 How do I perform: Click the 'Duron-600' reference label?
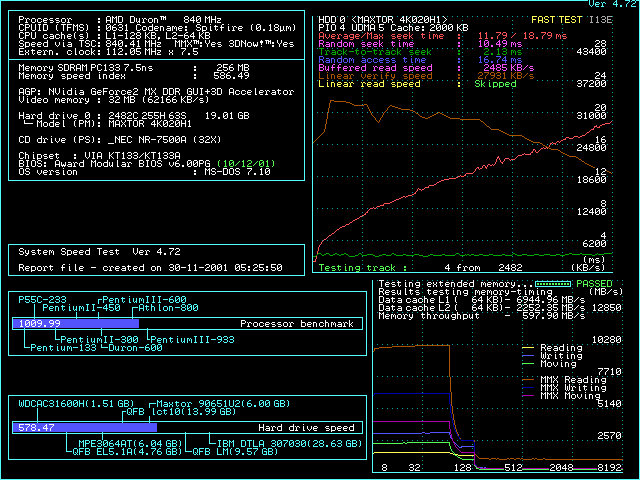(x=135, y=348)
